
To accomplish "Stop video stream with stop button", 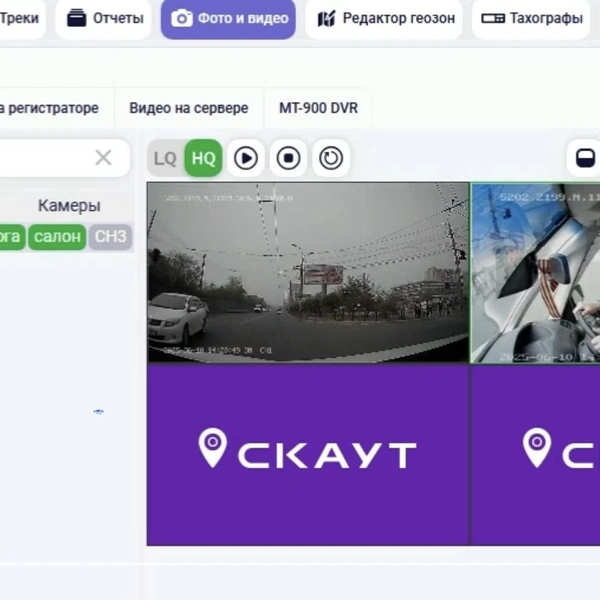I will [289, 158].
